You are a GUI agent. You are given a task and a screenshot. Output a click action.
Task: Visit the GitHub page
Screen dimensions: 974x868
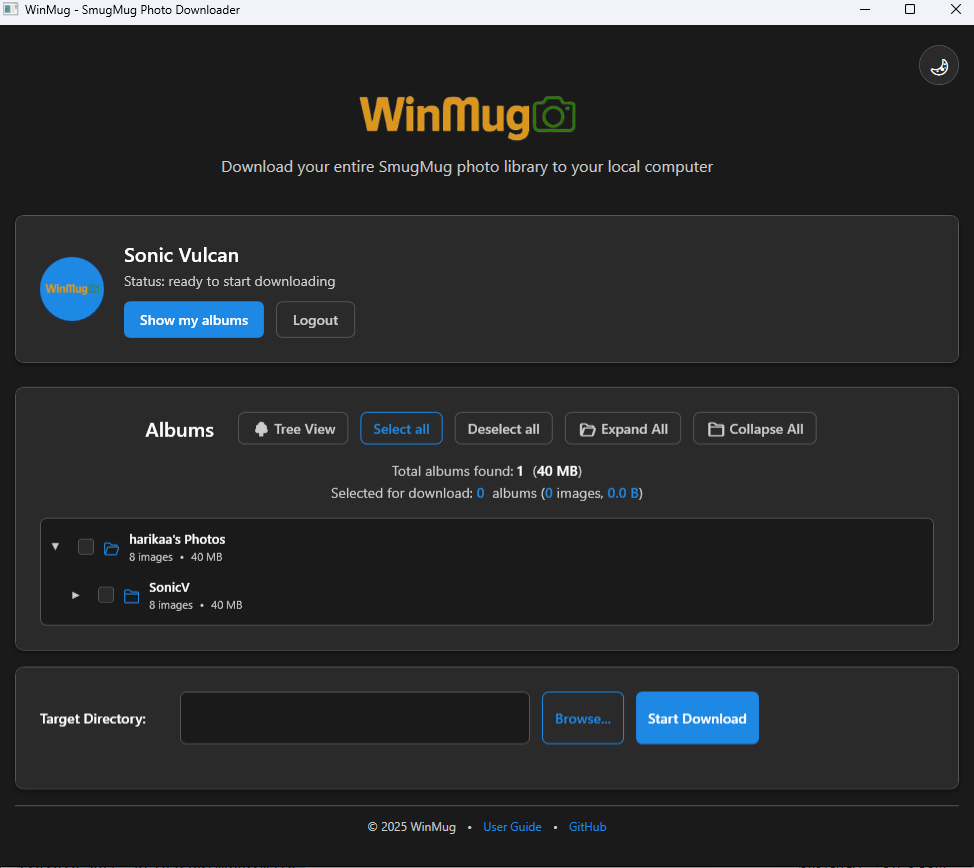click(x=587, y=826)
